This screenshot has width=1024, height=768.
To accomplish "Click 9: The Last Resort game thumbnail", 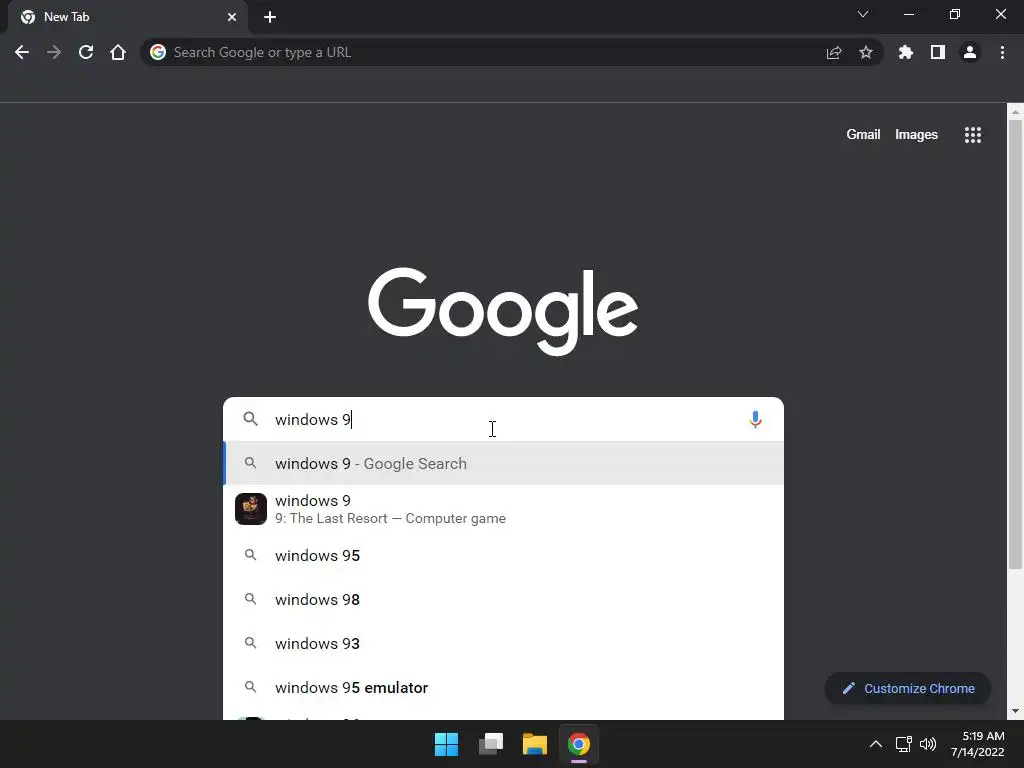I will (251, 509).
